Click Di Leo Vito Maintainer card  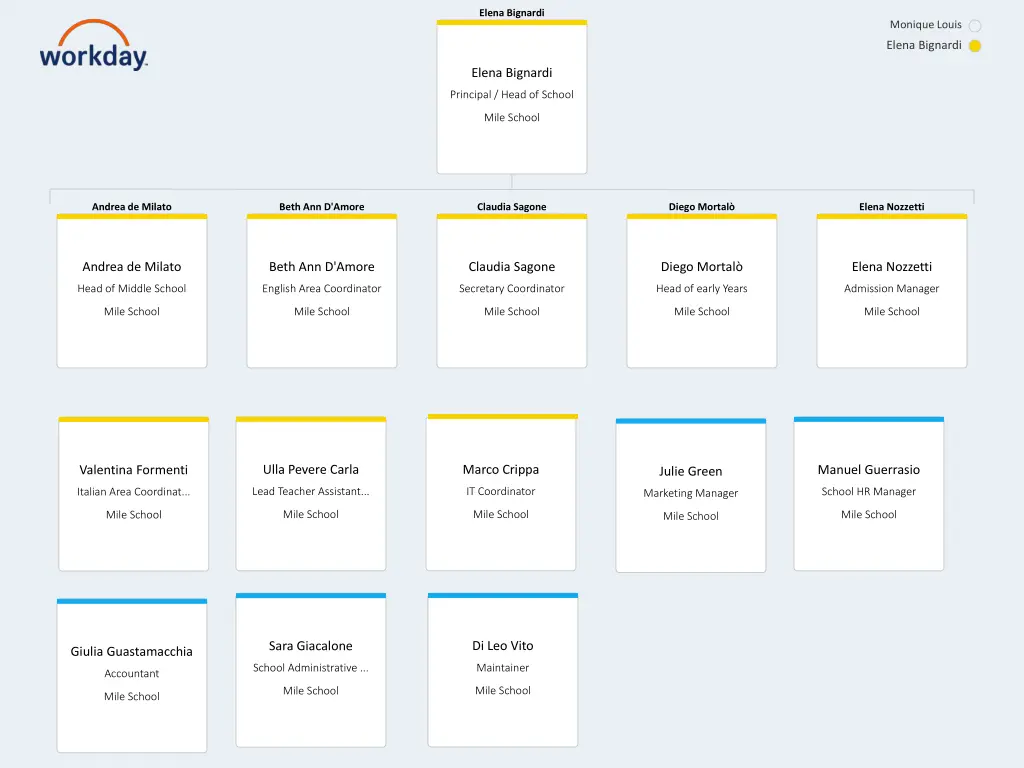click(503, 670)
